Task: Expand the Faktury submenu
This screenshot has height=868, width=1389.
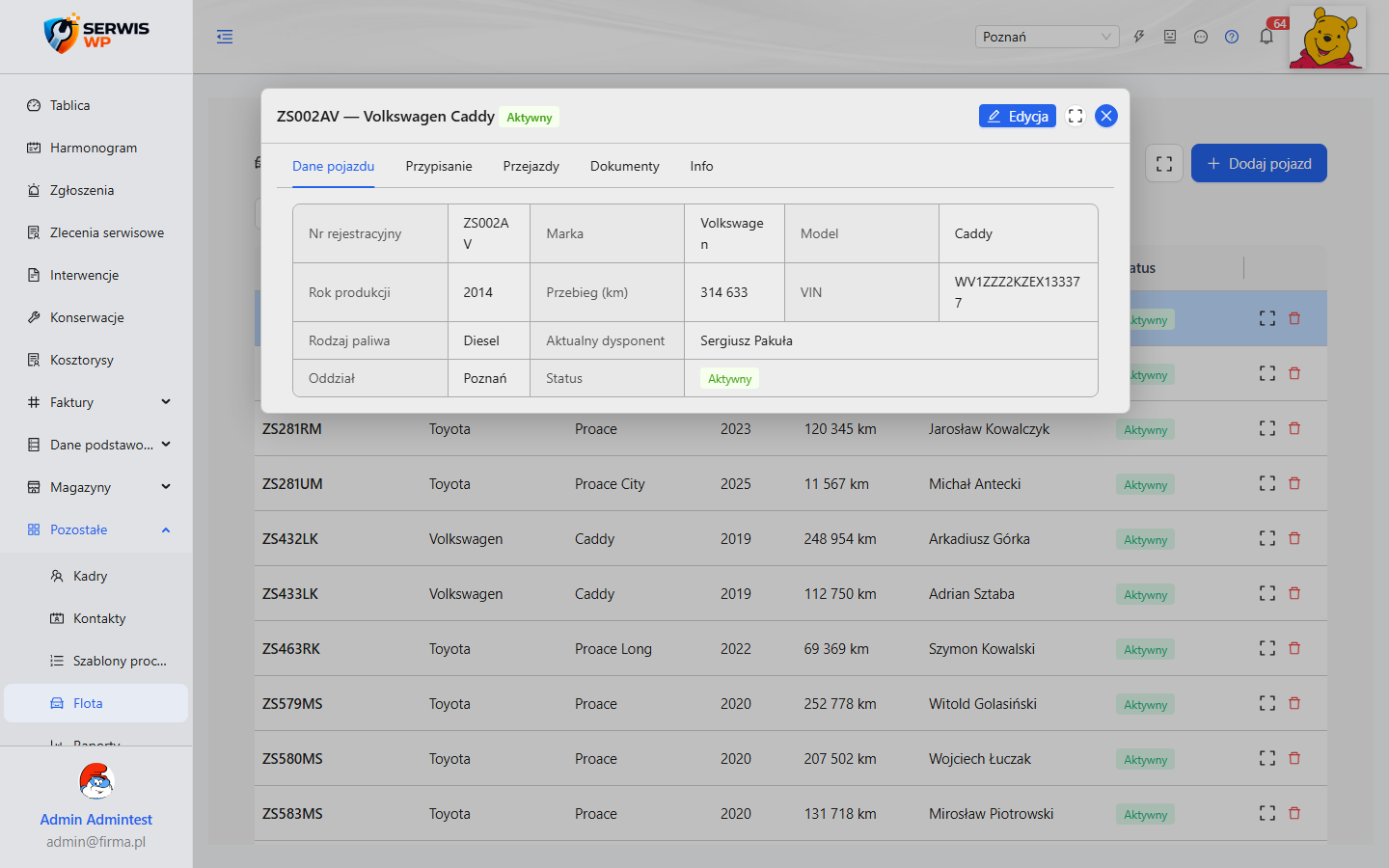Action: point(96,402)
